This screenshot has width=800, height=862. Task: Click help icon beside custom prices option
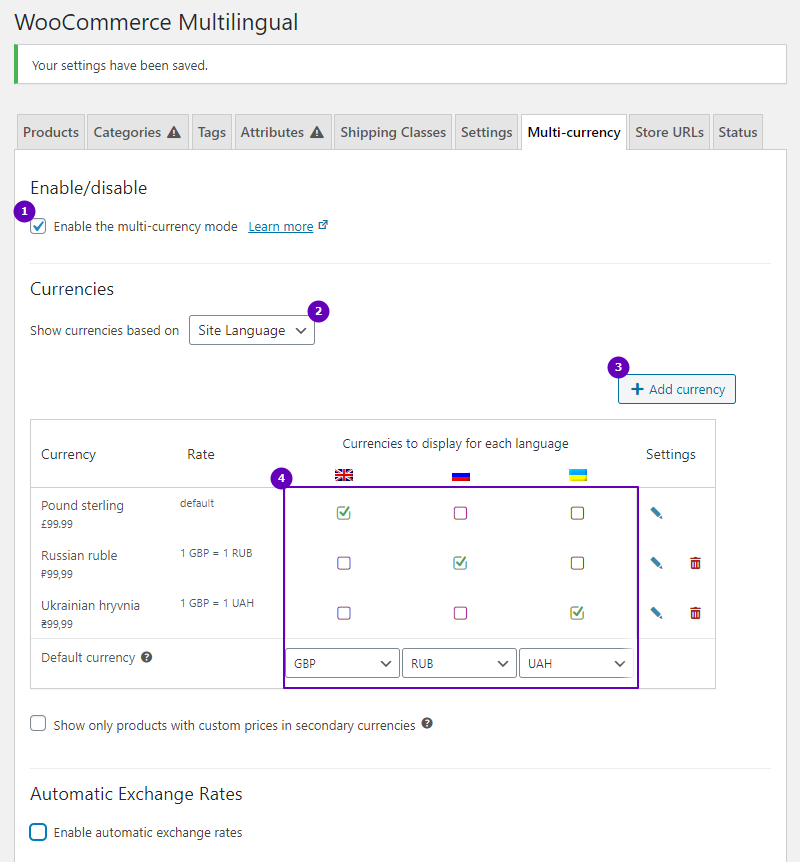point(427,723)
